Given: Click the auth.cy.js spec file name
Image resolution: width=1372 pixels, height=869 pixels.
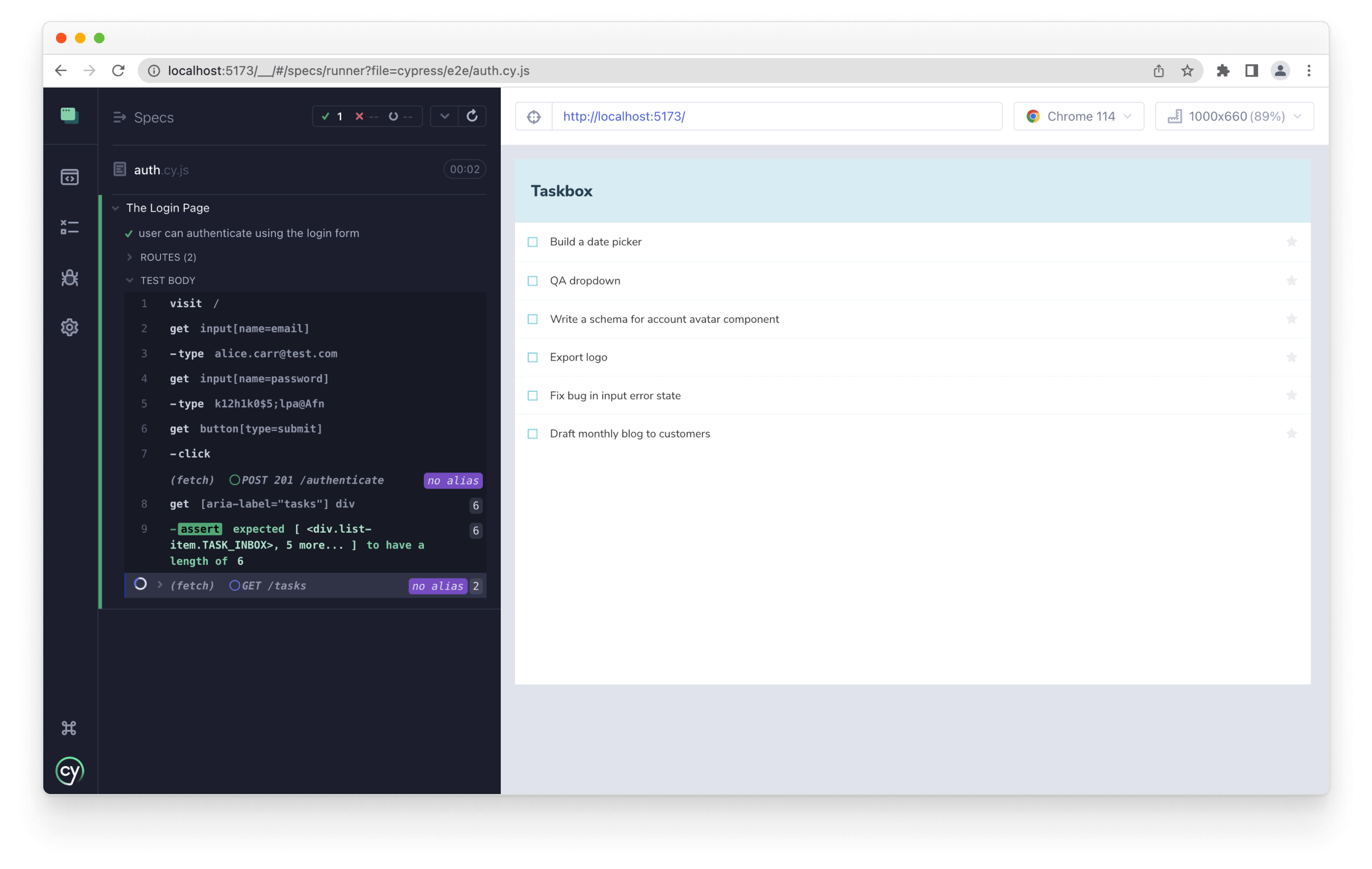Looking at the screenshot, I should point(160,170).
